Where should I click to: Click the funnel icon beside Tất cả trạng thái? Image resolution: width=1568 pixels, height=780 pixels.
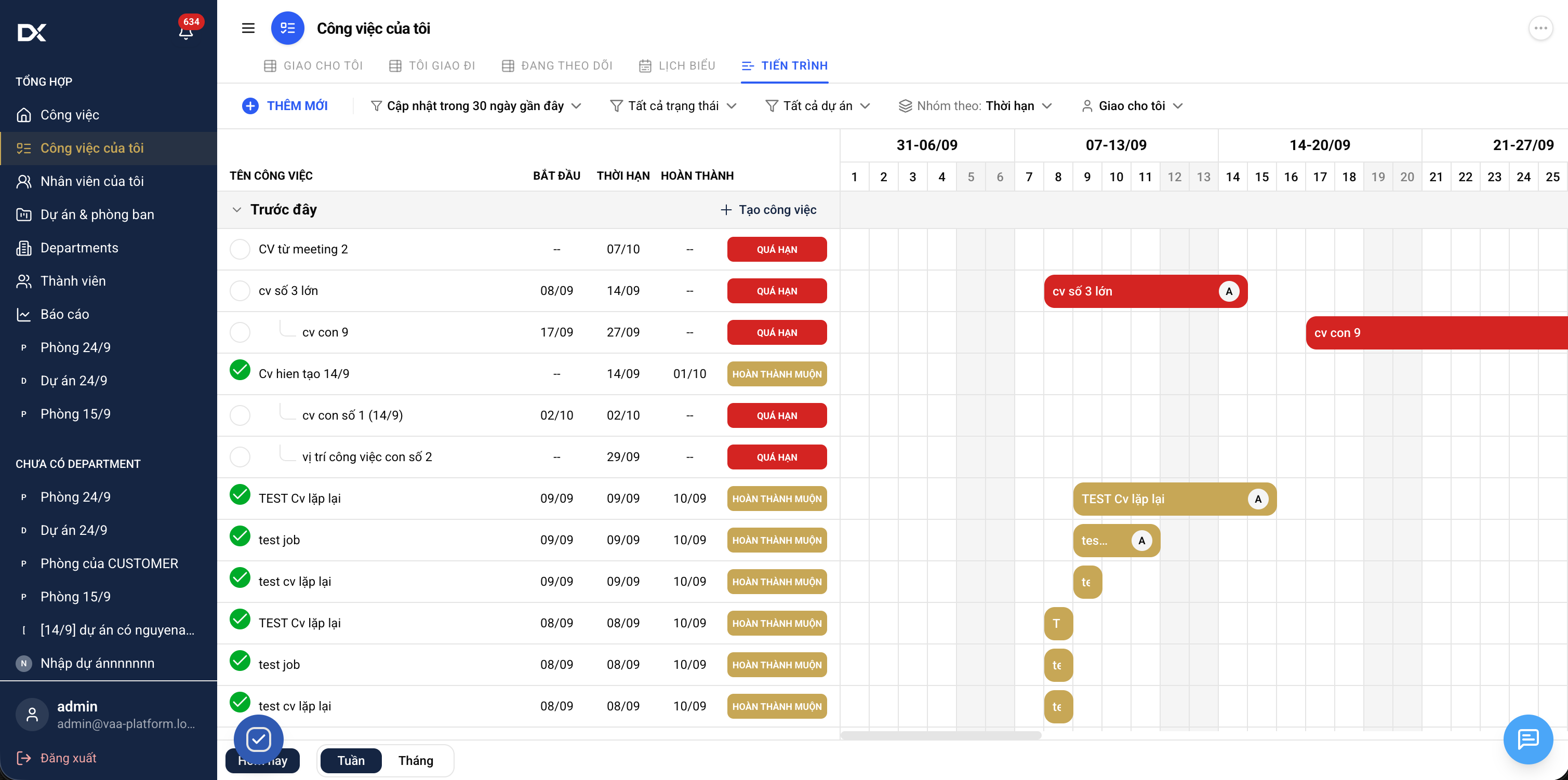pos(616,106)
